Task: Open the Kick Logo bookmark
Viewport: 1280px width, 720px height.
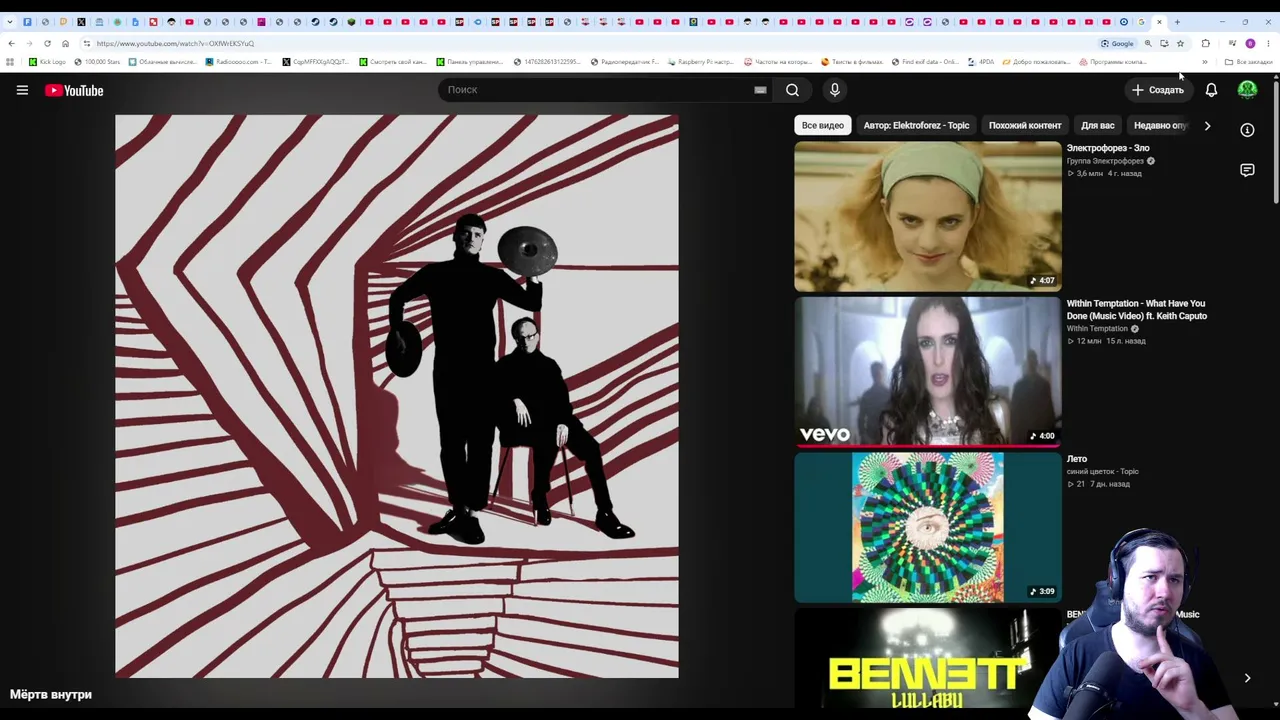Action: 48,62
